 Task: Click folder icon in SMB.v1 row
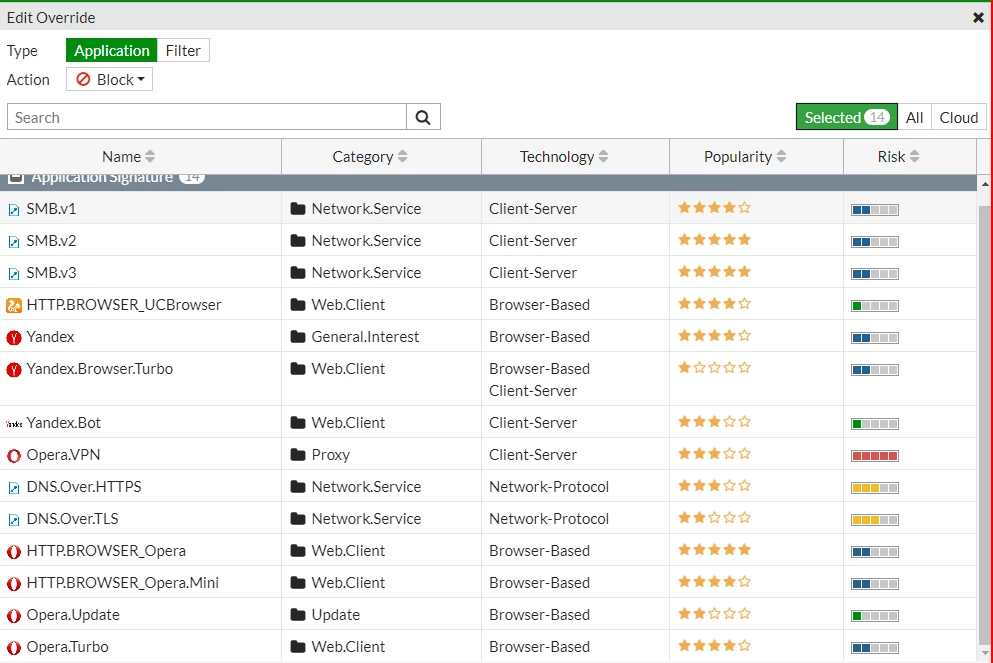click(298, 208)
